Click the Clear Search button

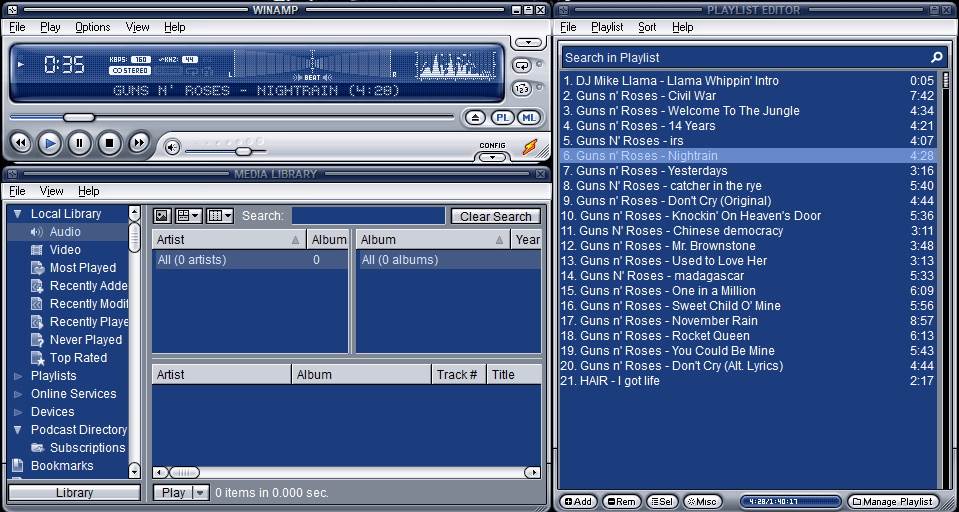(x=495, y=216)
